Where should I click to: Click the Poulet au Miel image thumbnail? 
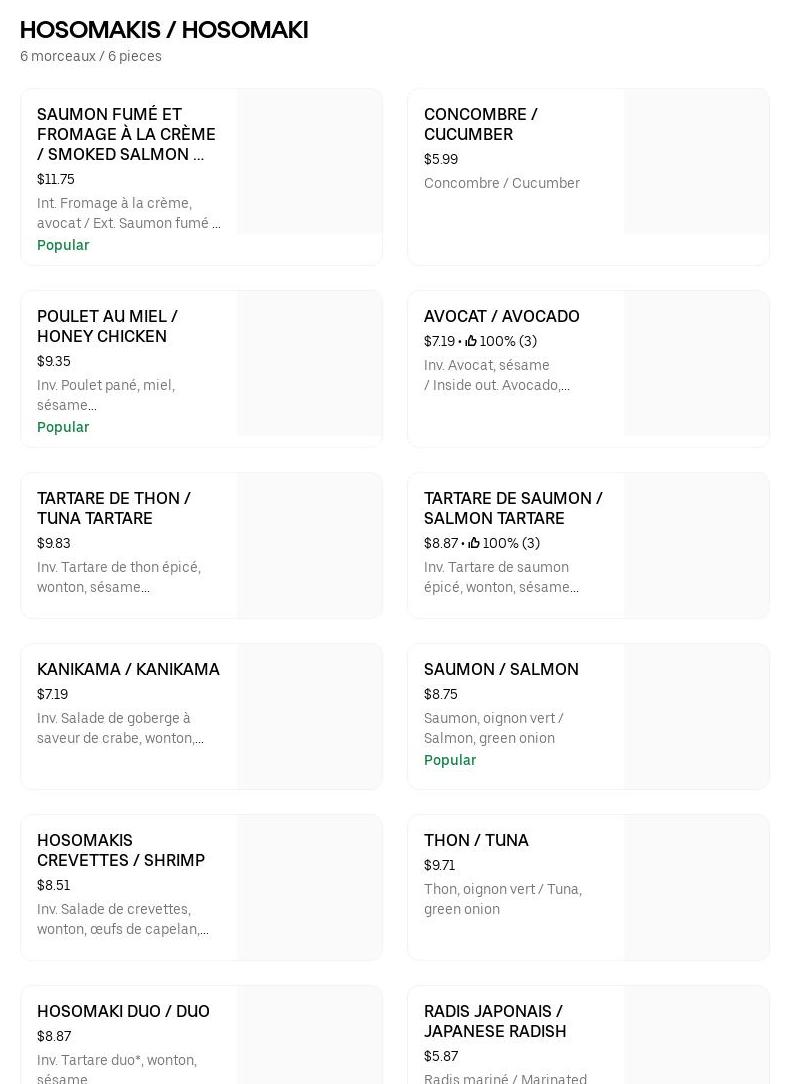pos(309,363)
